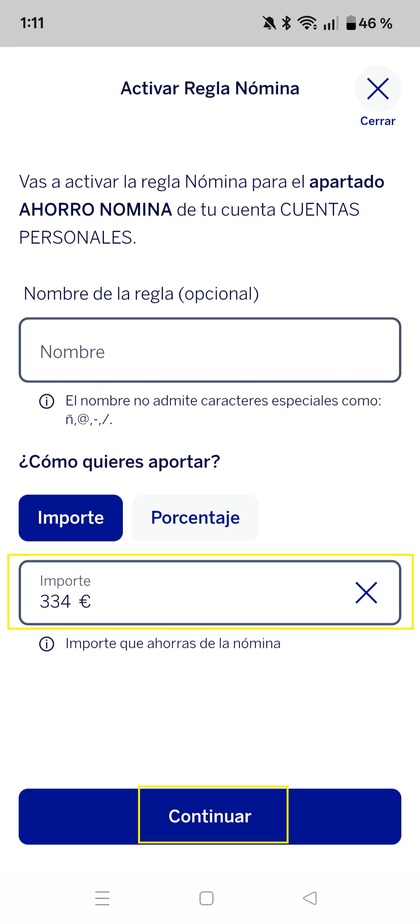Tap the mobile signal strength bars
Image resolution: width=420 pixels, height=924 pixels.
tap(332, 24)
